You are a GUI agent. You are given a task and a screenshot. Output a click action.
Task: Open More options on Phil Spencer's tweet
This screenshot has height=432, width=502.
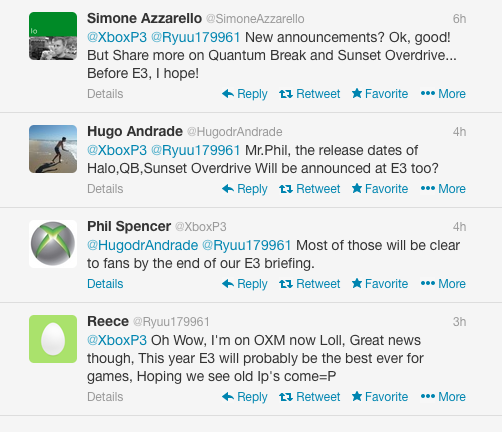[x=443, y=284]
